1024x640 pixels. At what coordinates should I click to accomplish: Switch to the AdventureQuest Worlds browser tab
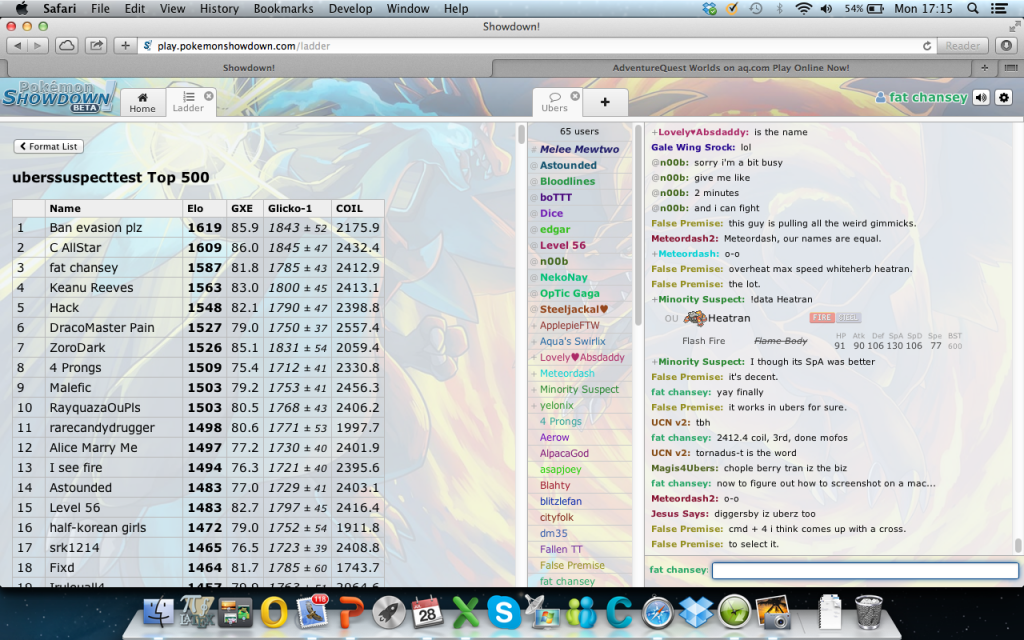pyautogui.click(x=731, y=68)
